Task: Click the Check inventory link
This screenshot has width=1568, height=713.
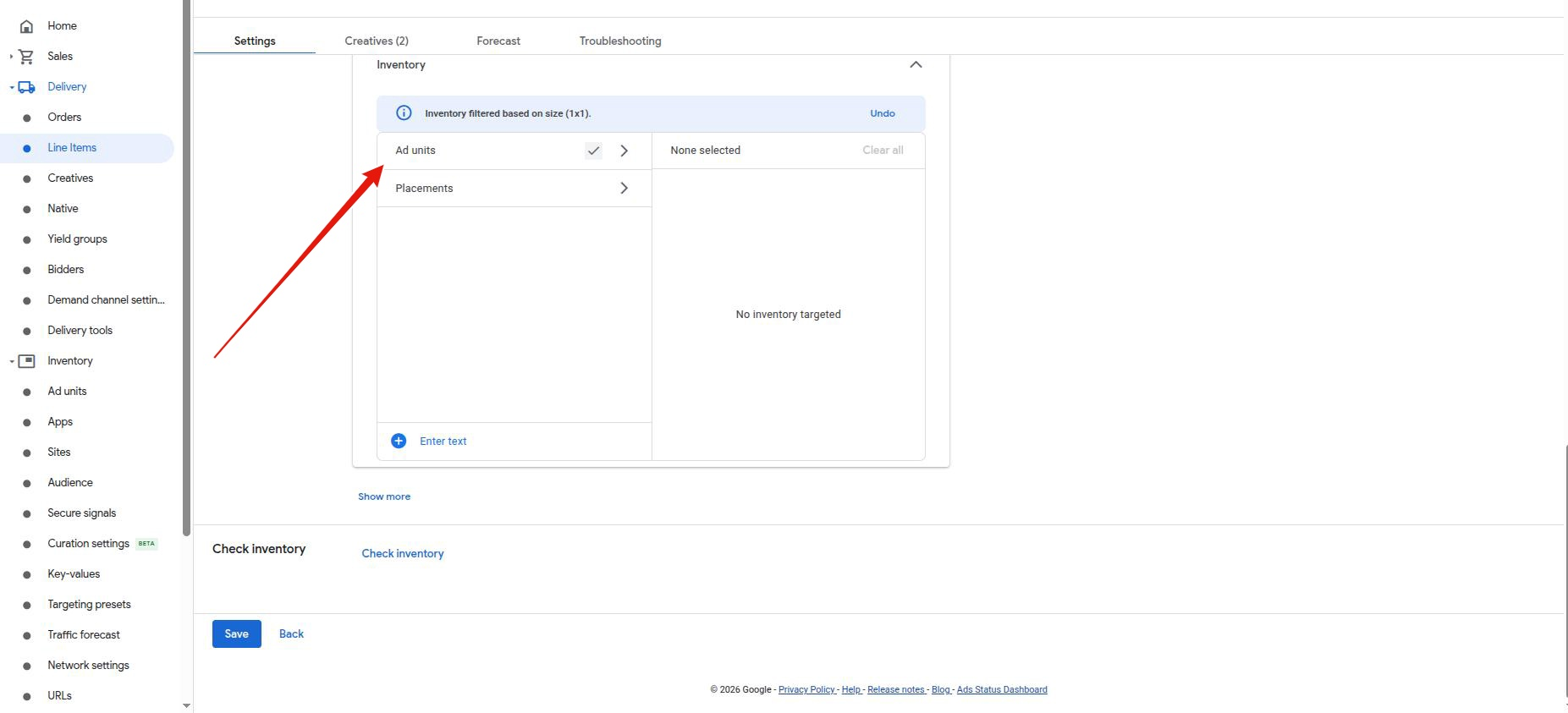Action: click(403, 553)
